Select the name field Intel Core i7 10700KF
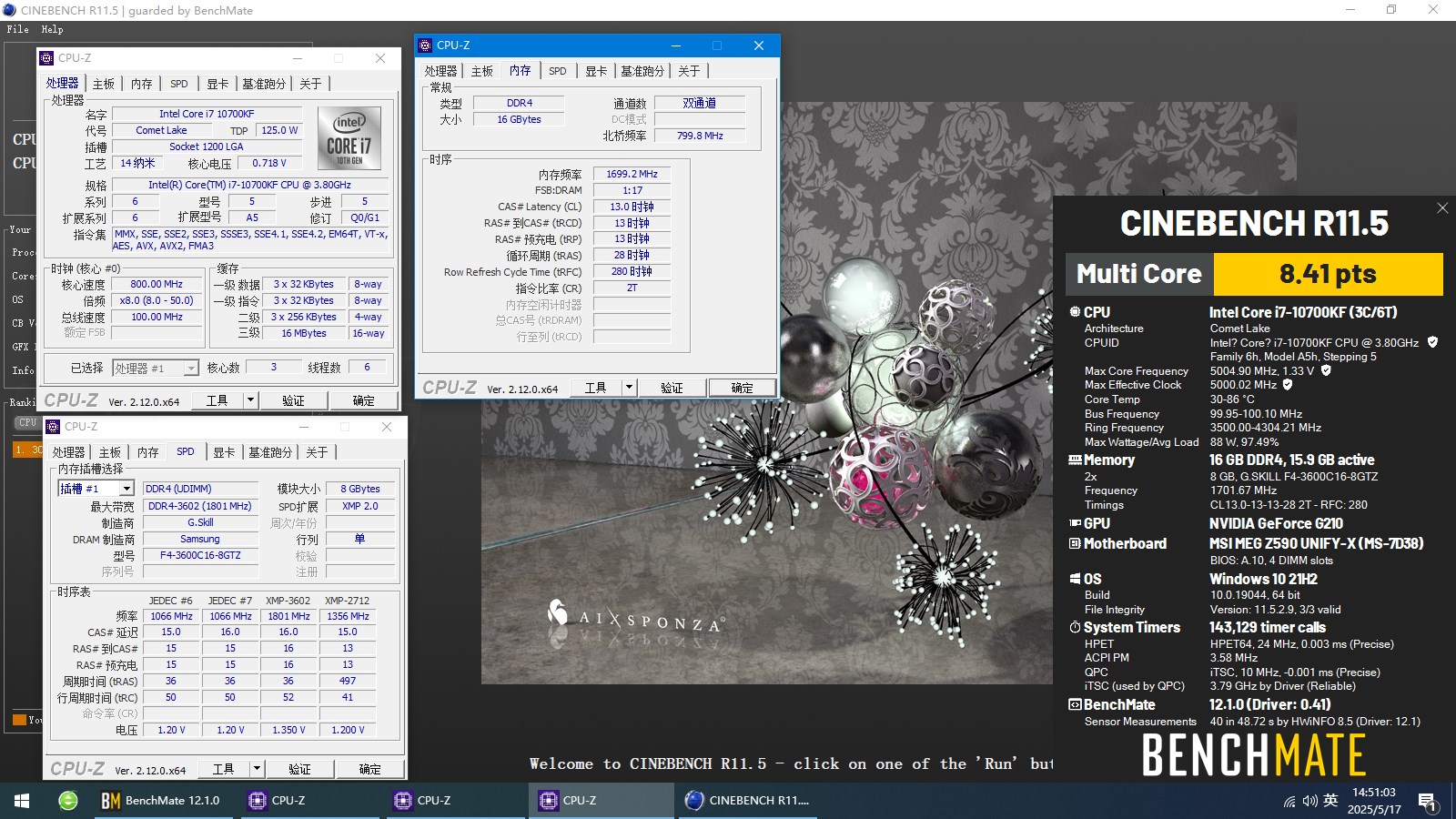The height and width of the screenshot is (819, 1456). point(207,114)
